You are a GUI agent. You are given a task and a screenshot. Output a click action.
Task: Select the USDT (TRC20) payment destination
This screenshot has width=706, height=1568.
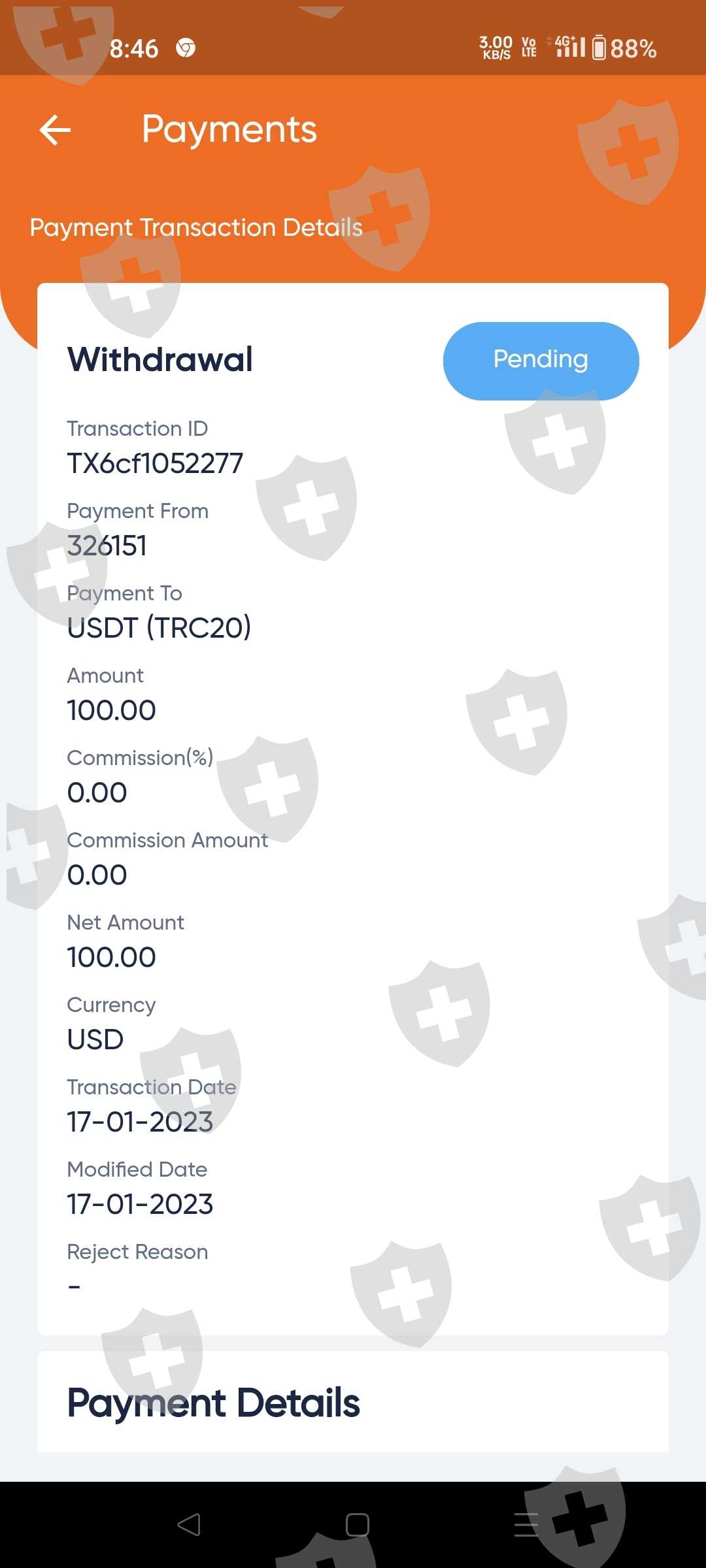(159, 628)
